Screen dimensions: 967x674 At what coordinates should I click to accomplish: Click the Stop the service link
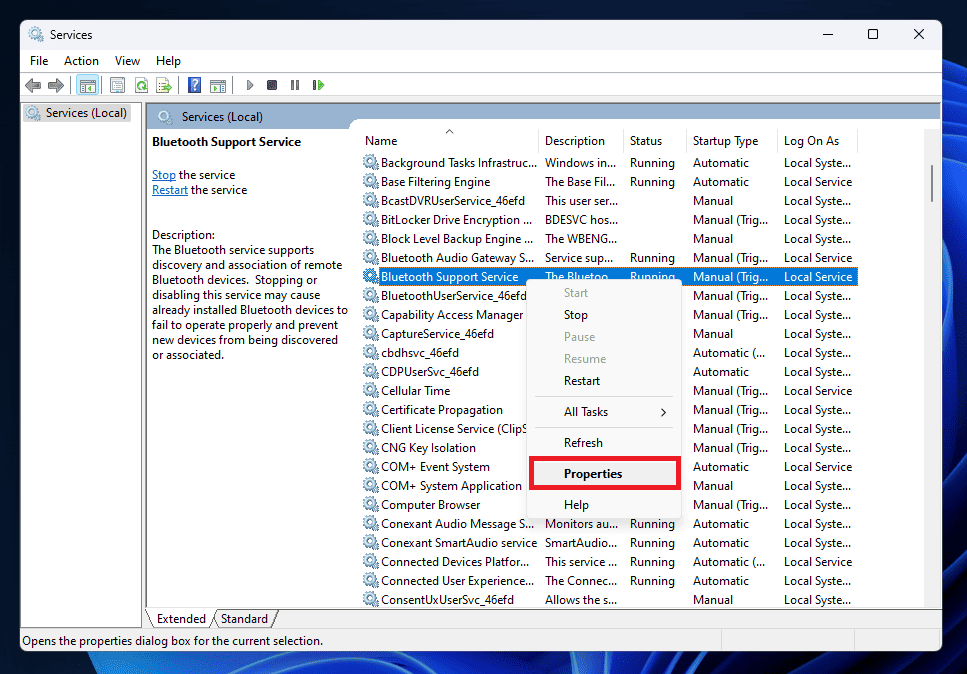[x=164, y=175]
